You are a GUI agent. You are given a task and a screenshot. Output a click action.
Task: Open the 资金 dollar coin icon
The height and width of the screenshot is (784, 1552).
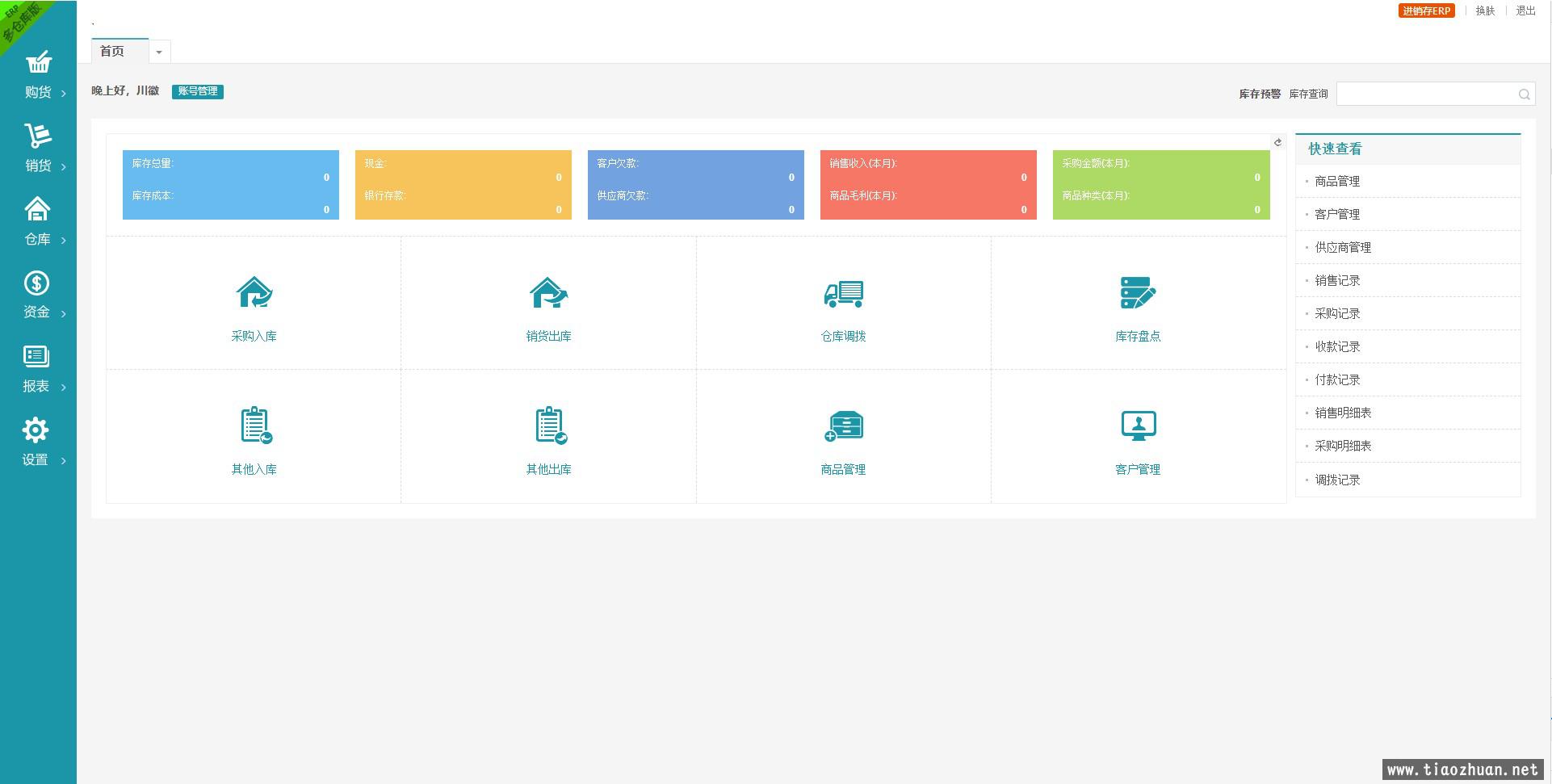coord(36,283)
